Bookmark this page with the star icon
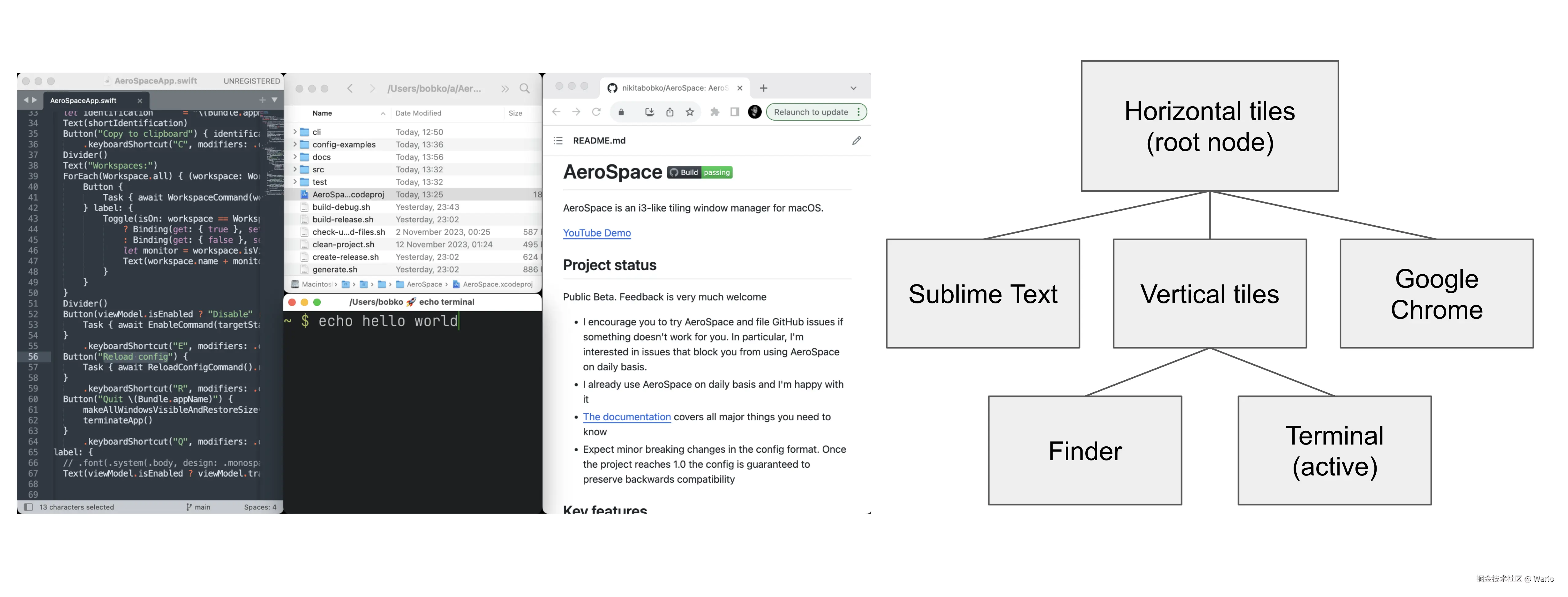 click(690, 112)
